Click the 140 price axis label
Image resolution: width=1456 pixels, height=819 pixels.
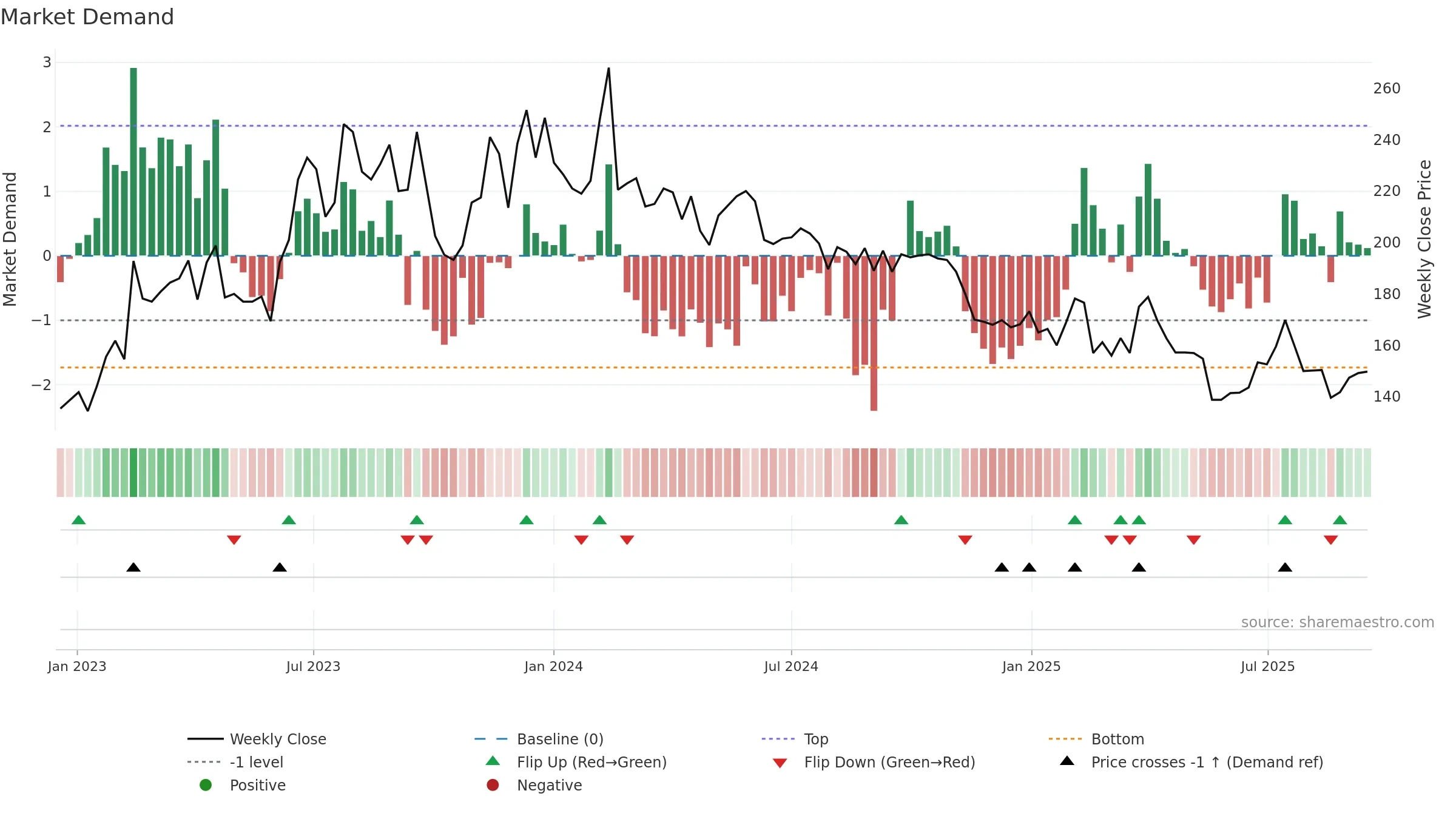pos(1387,397)
